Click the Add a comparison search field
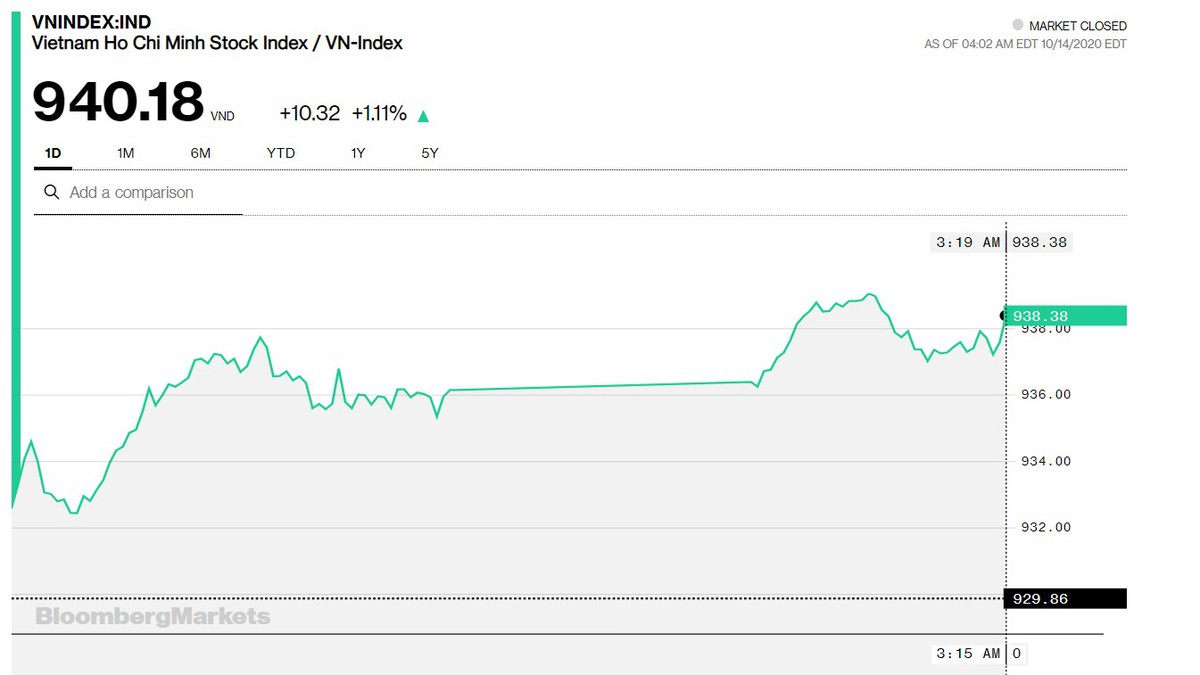This screenshot has width=1200, height=675. (138, 192)
